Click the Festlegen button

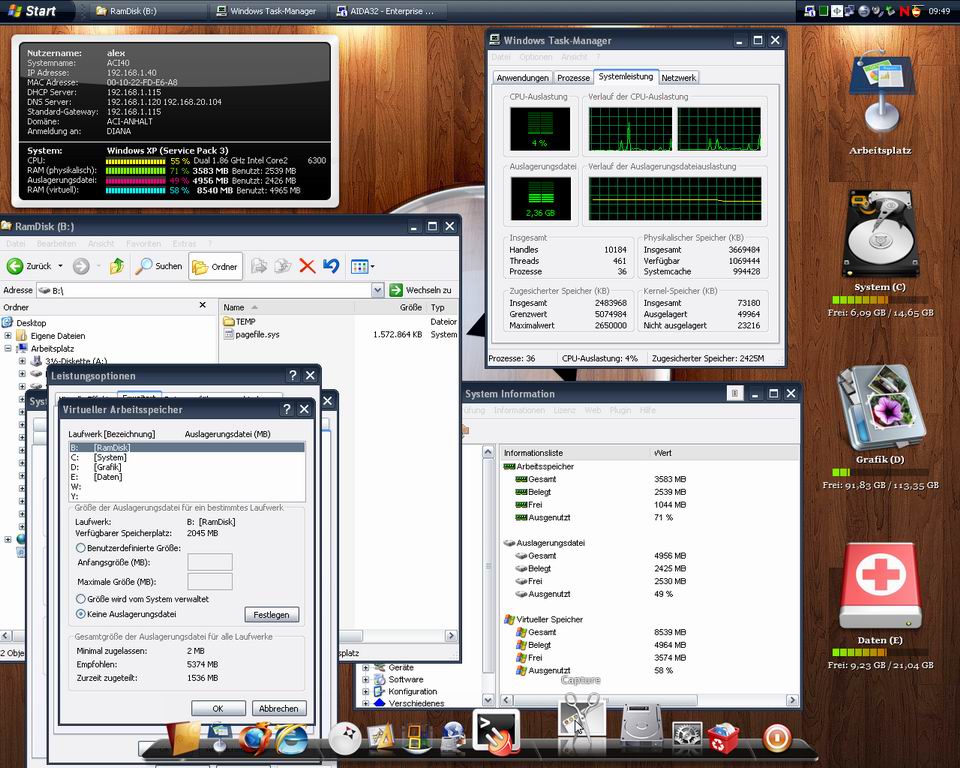click(271, 614)
